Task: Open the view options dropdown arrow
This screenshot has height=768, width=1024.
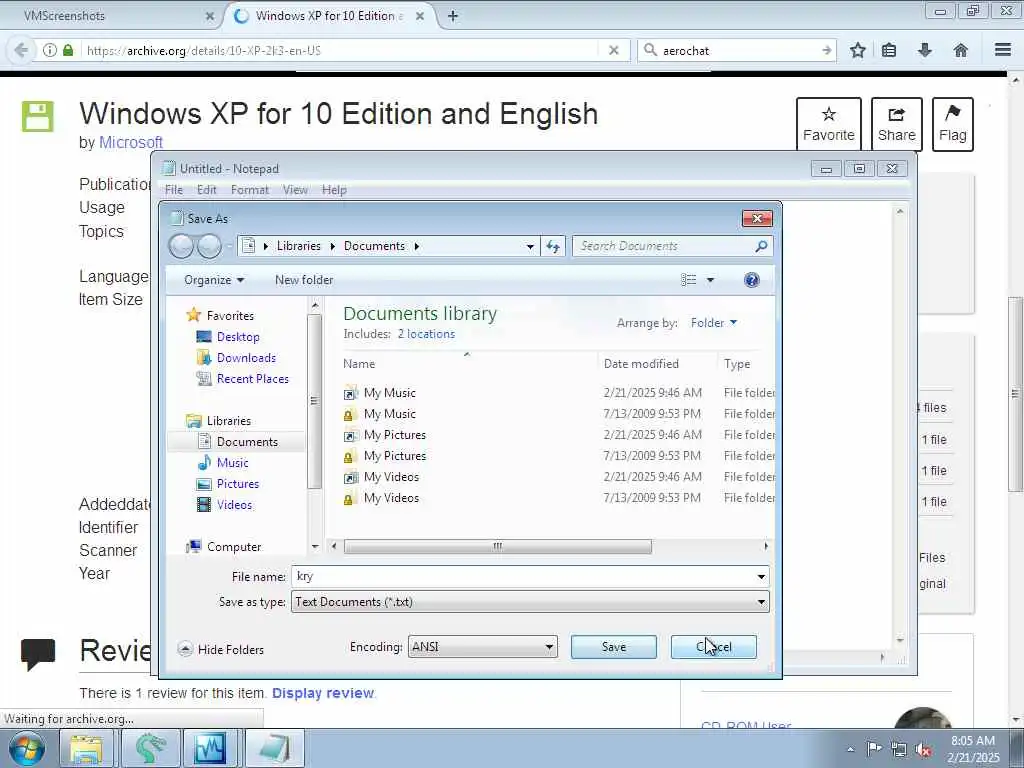Action: tap(711, 280)
